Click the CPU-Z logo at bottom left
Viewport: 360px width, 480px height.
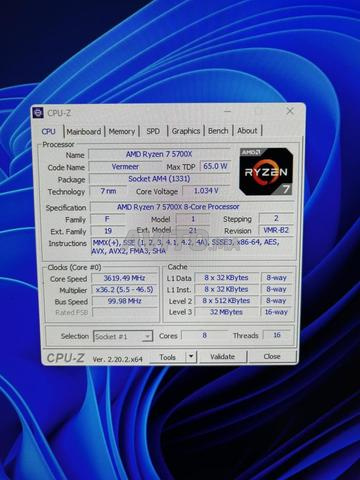(65, 358)
